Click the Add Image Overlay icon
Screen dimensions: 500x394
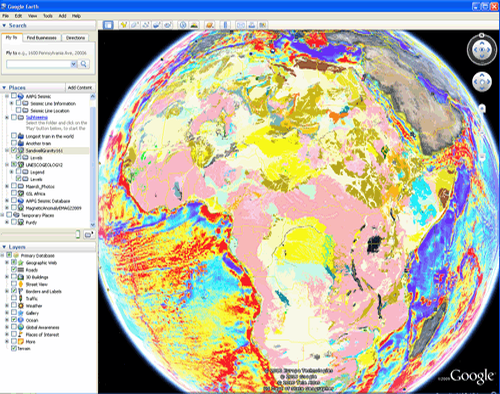[157, 25]
